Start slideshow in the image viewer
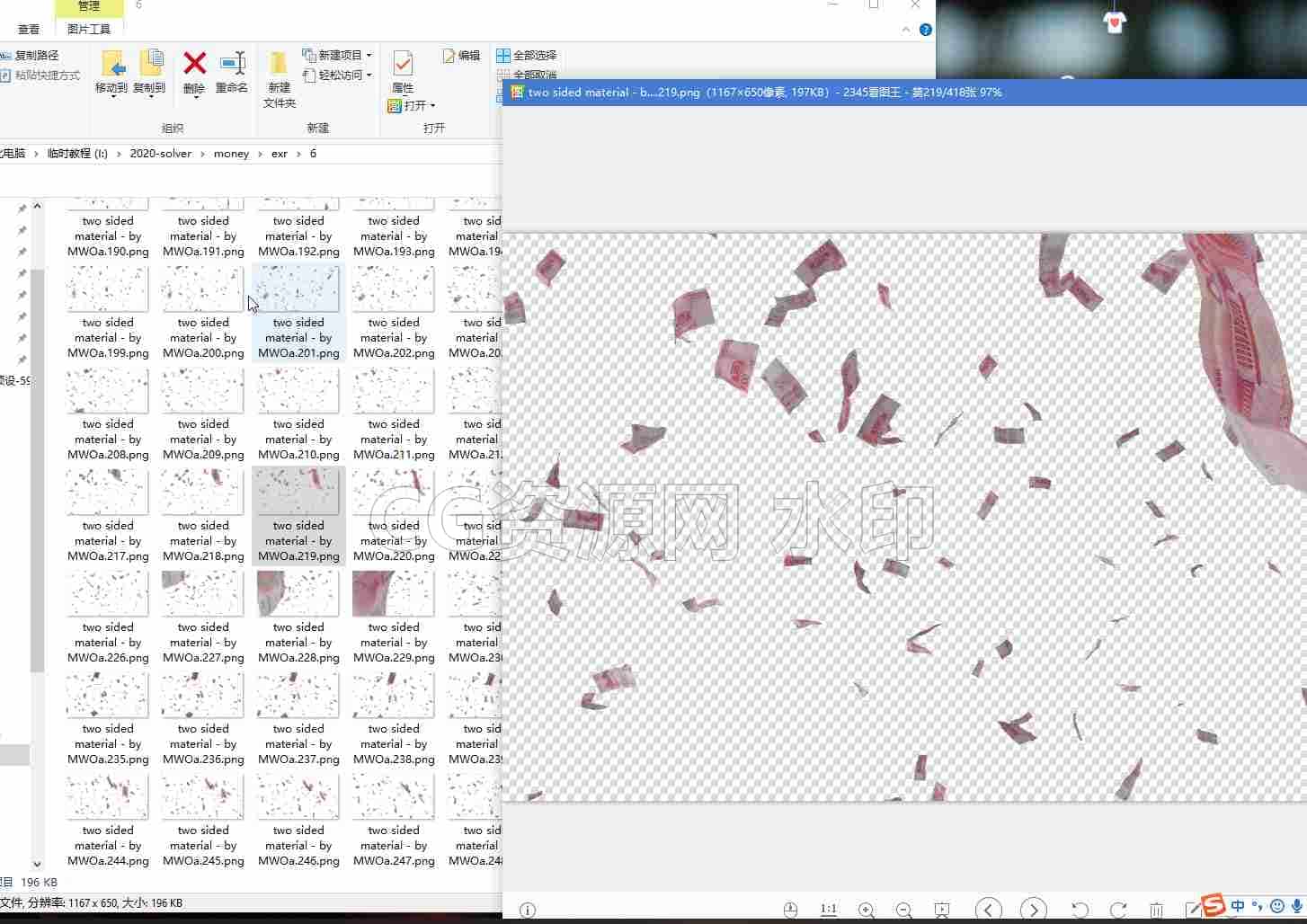This screenshot has height=924, width=1307. pos(942,910)
